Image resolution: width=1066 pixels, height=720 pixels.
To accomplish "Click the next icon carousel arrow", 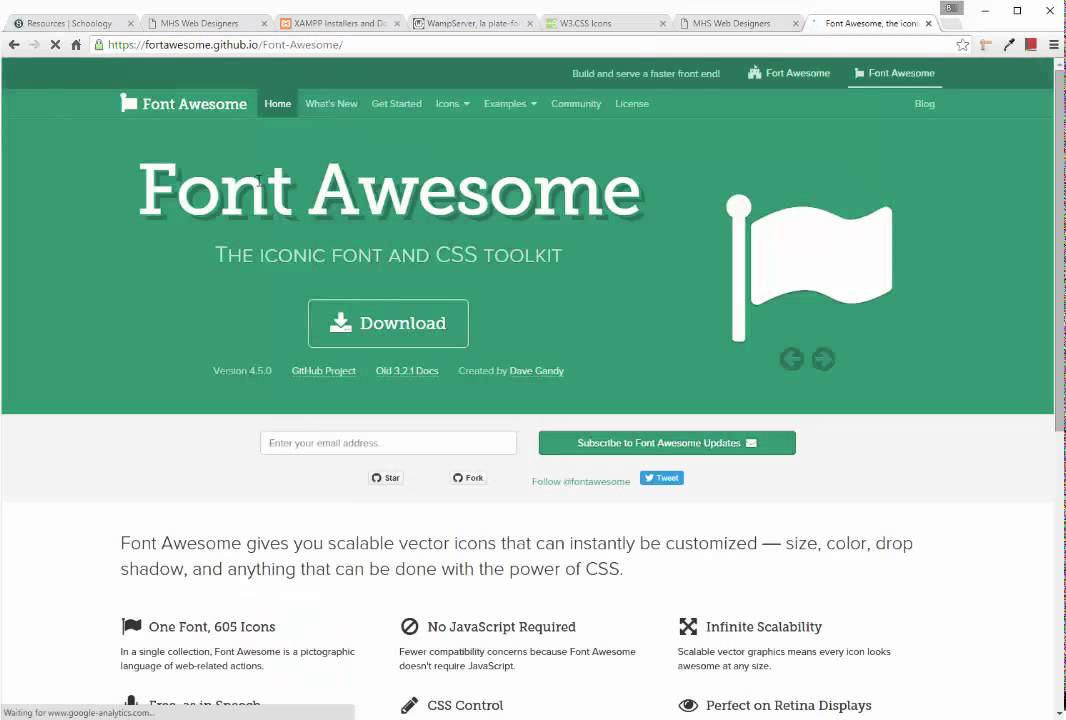I will click(823, 359).
